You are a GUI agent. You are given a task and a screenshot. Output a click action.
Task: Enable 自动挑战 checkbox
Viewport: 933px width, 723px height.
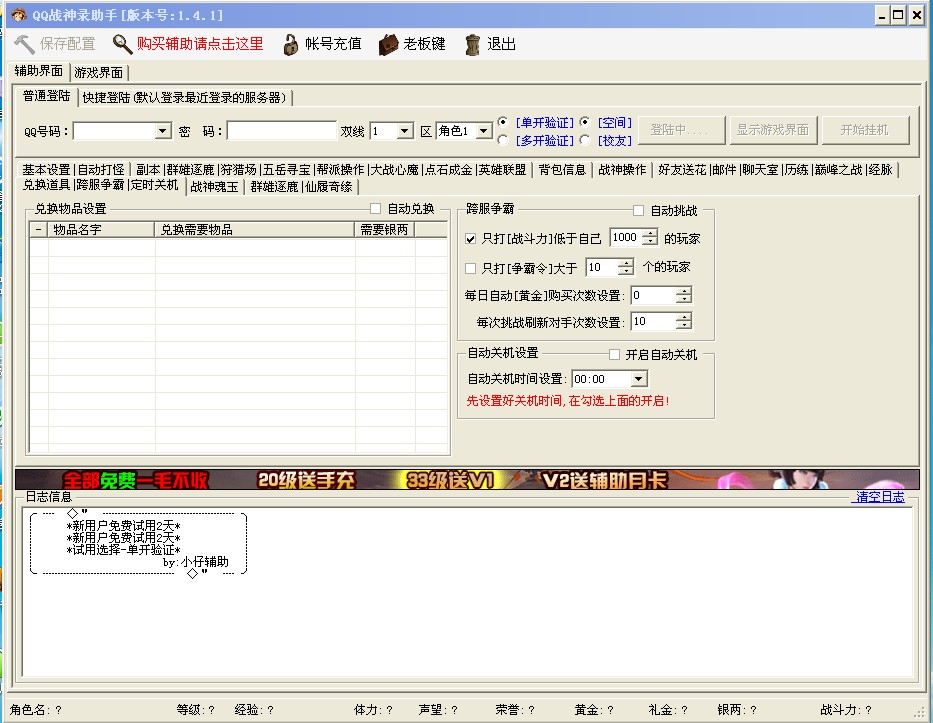638,210
